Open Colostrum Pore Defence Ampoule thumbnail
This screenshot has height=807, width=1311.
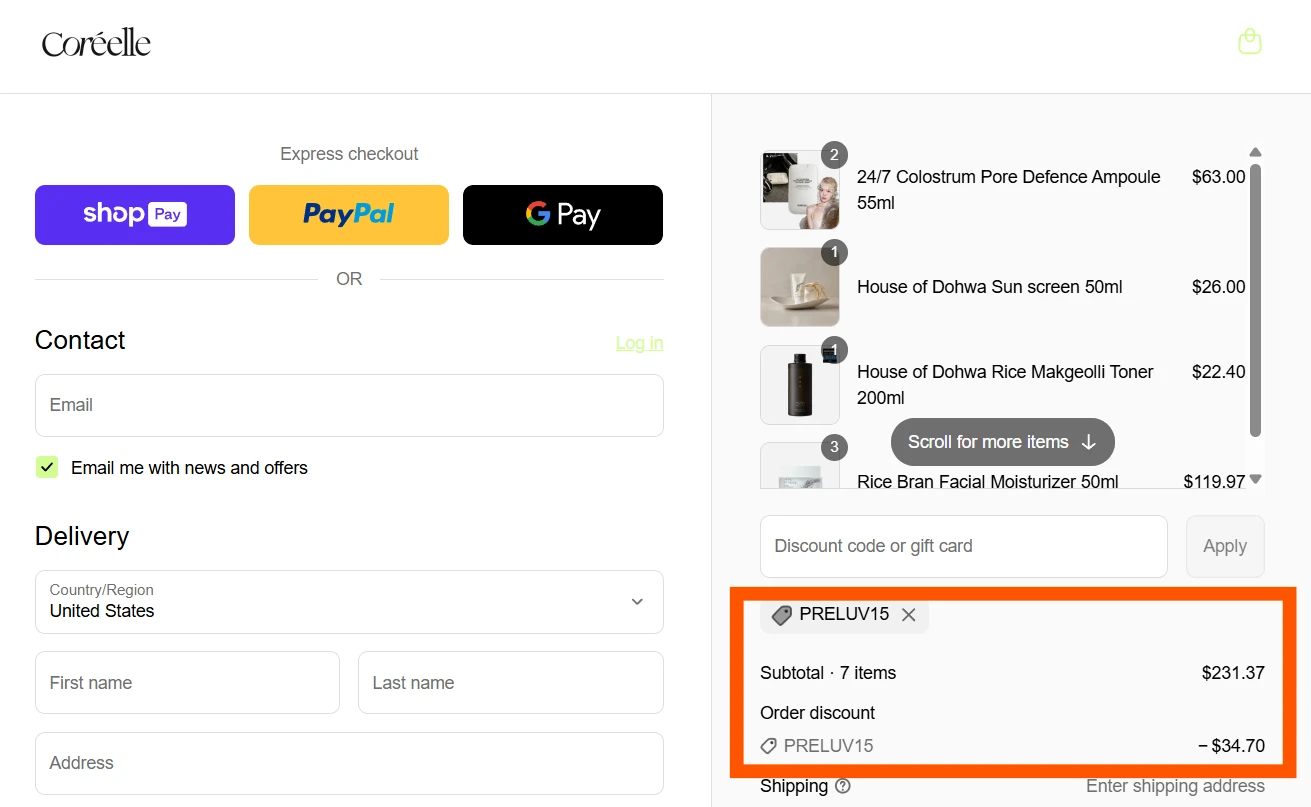(799, 190)
